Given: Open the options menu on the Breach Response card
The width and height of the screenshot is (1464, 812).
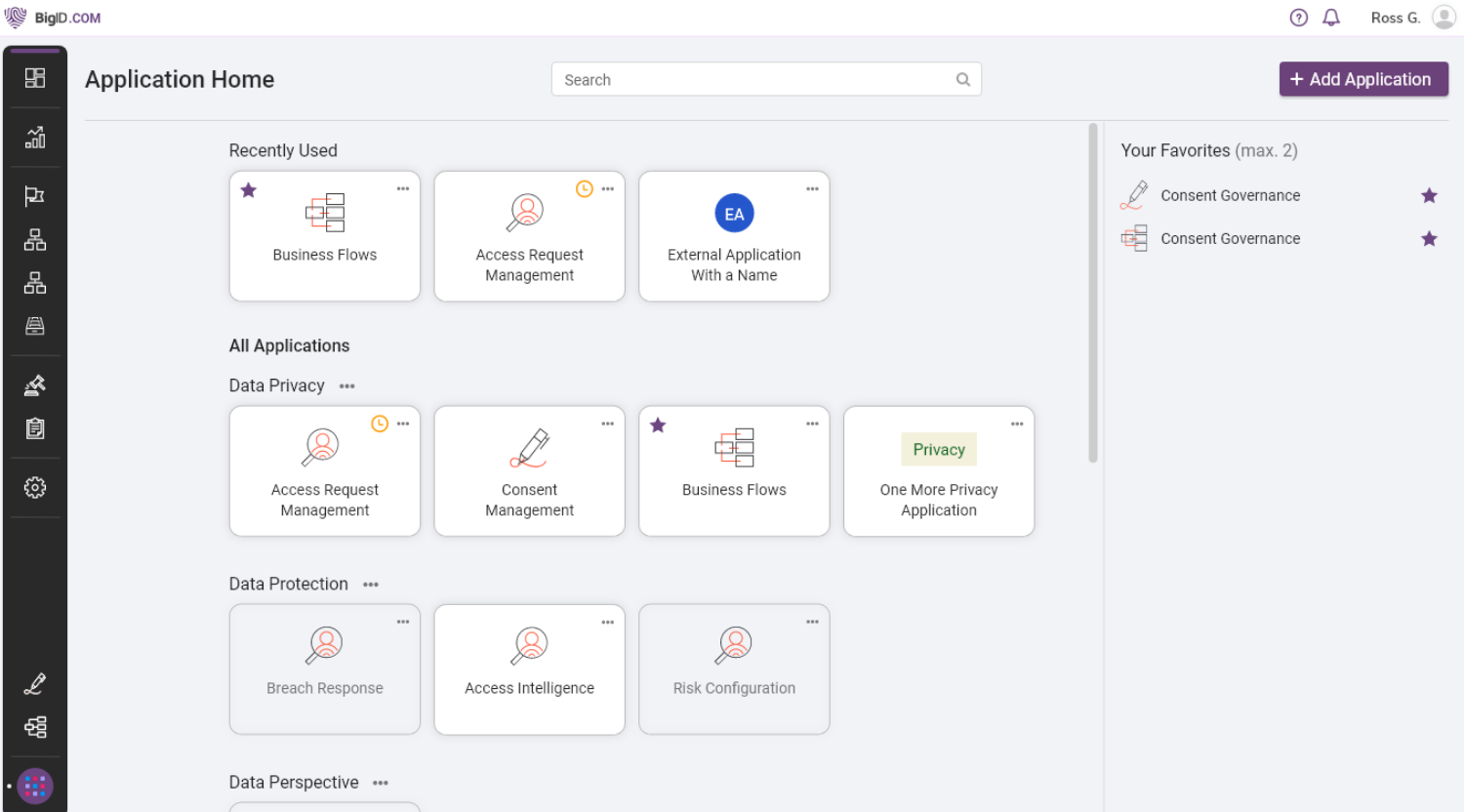Looking at the screenshot, I should coord(402,621).
